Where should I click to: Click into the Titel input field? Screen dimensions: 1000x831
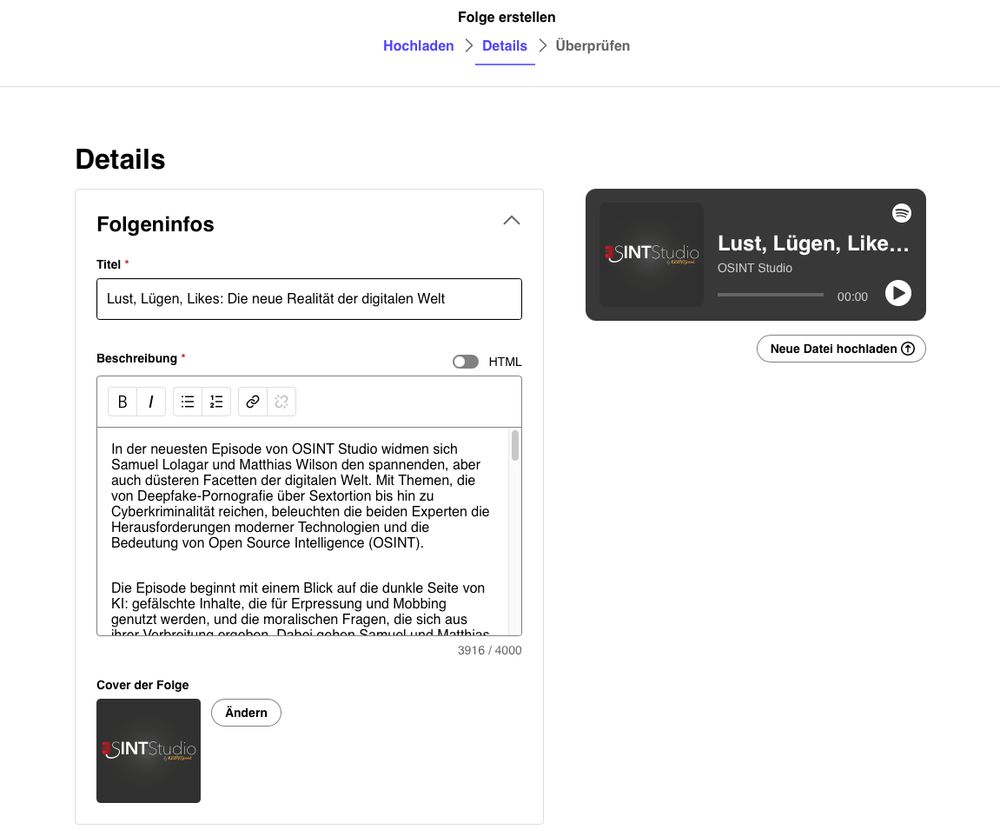coord(309,299)
